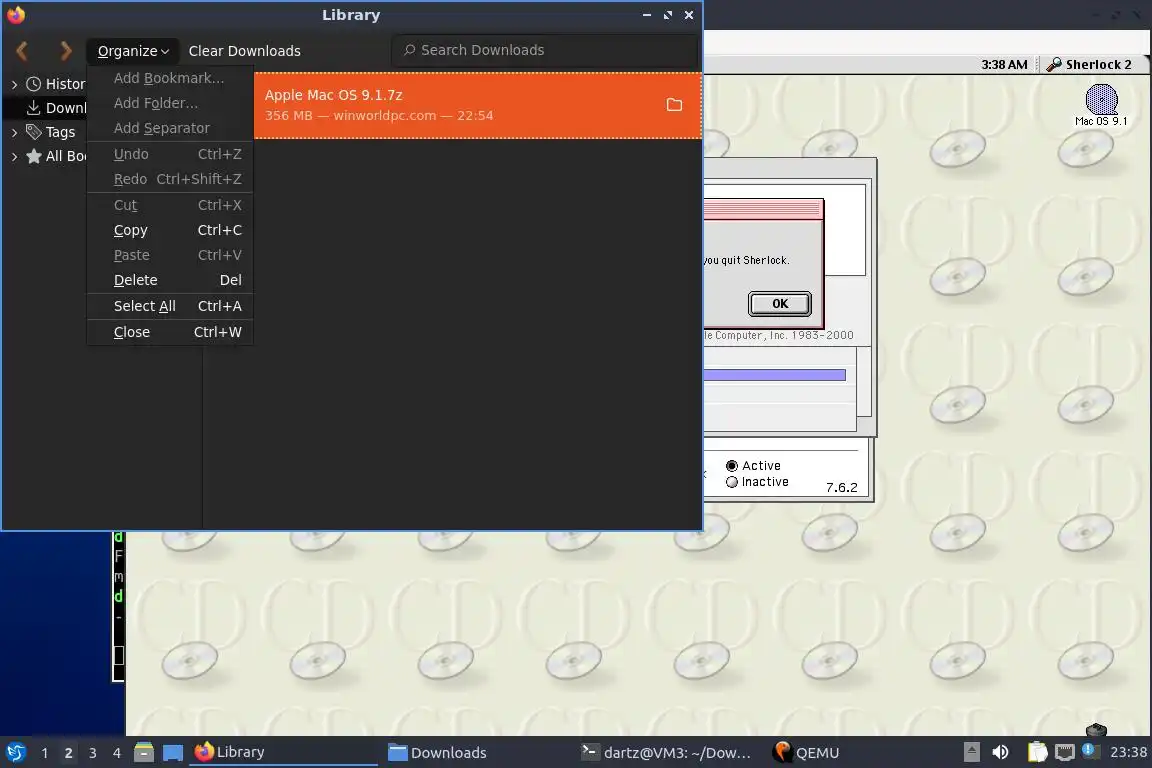Click Add Separator menu entry
Image resolution: width=1152 pixels, height=768 pixels.
[x=170, y=128]
